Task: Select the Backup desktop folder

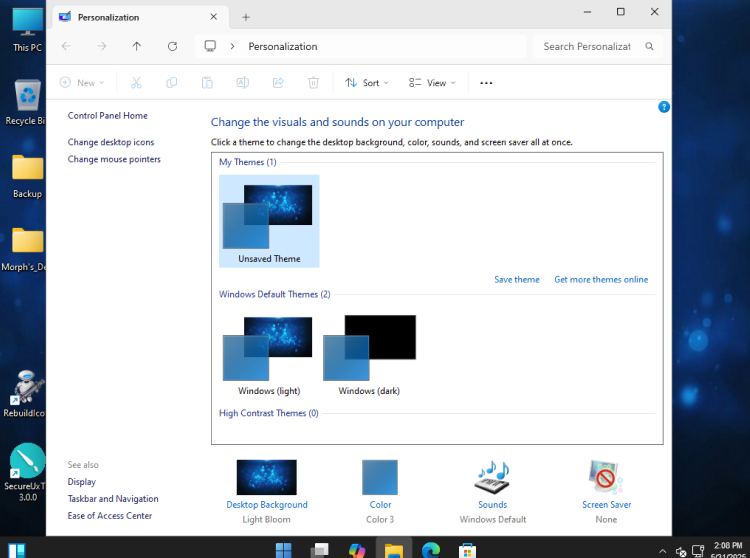Action: coord(27,176)
